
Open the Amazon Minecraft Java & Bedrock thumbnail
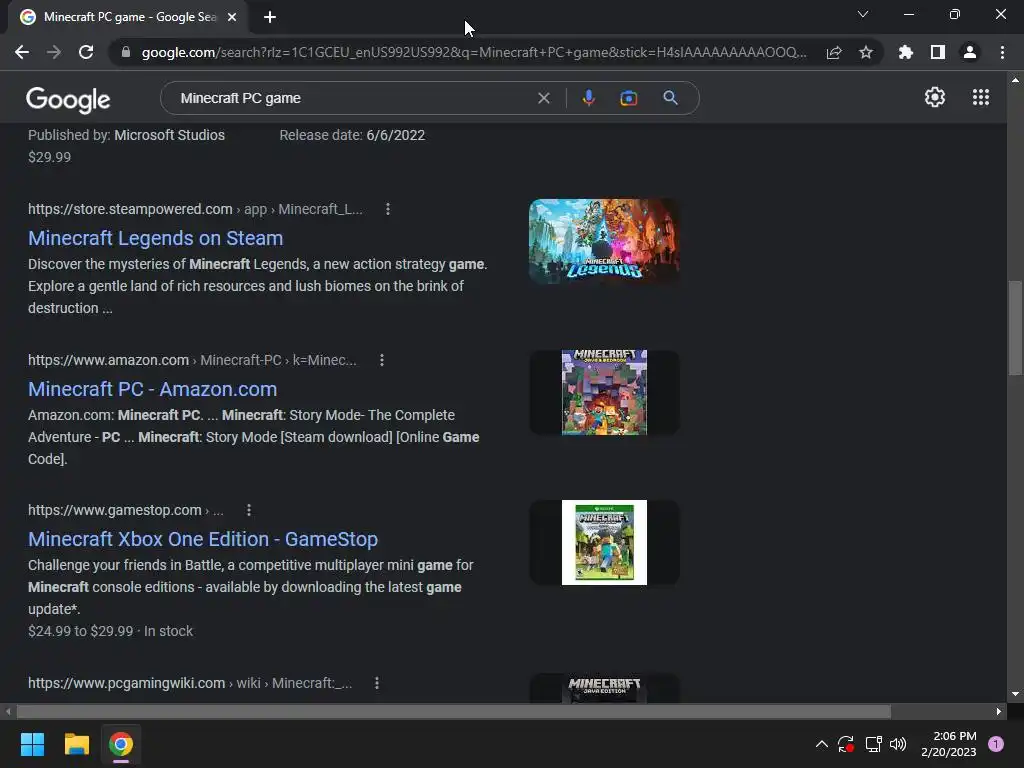(604, 392)
